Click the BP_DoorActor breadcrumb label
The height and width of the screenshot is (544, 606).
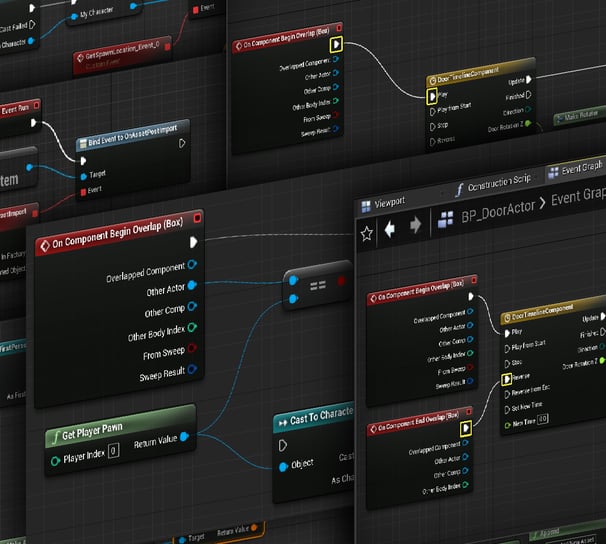coord(498,211)
